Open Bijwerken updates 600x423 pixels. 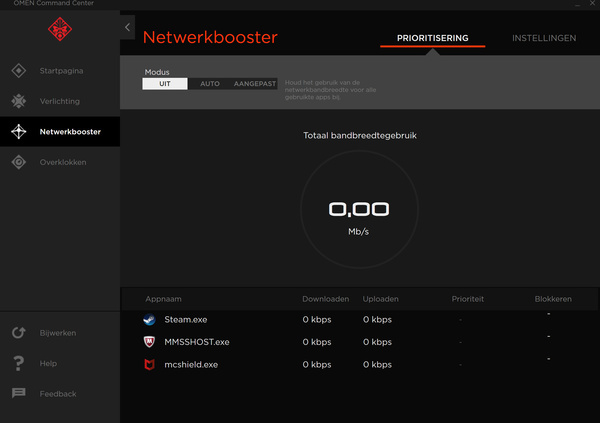pyautogui.click(x=58, y=333)
